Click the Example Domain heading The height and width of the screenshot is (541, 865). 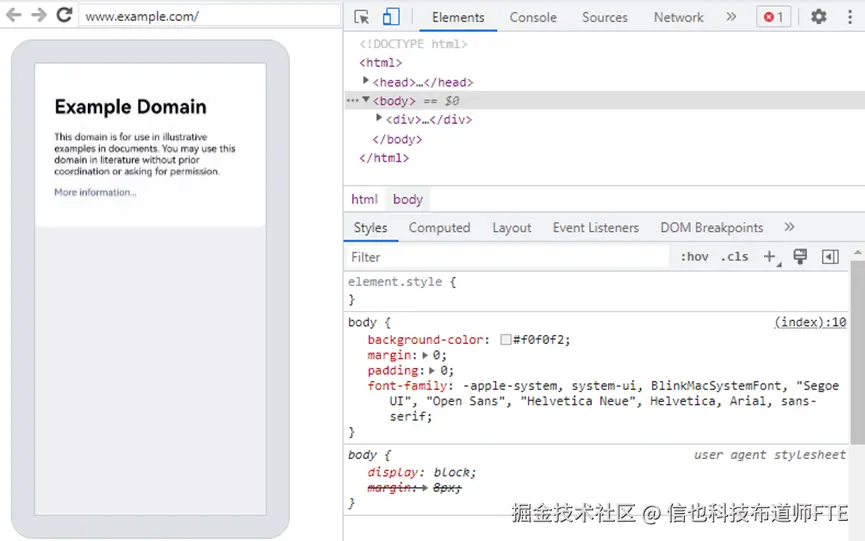pos(130,106)
